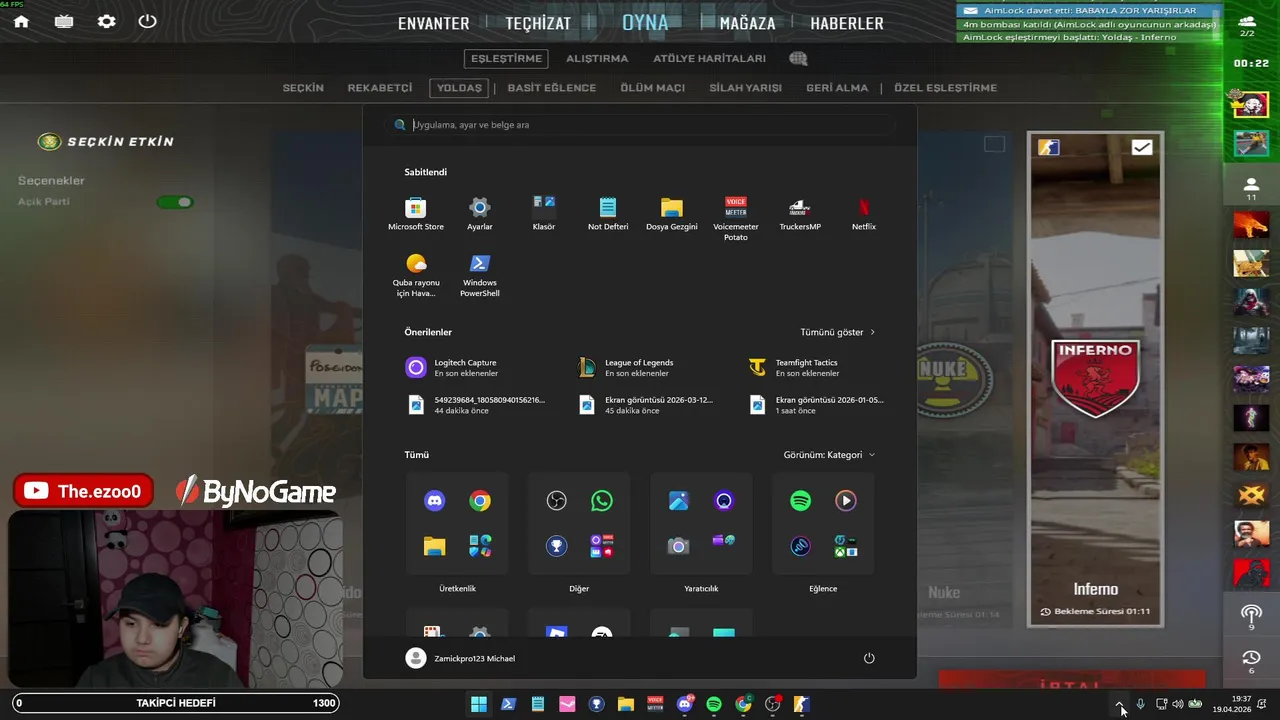The height and width of the screenshot is (720, 1280).
Task: Click the game's quit power icon
Action: pos(147,21)
